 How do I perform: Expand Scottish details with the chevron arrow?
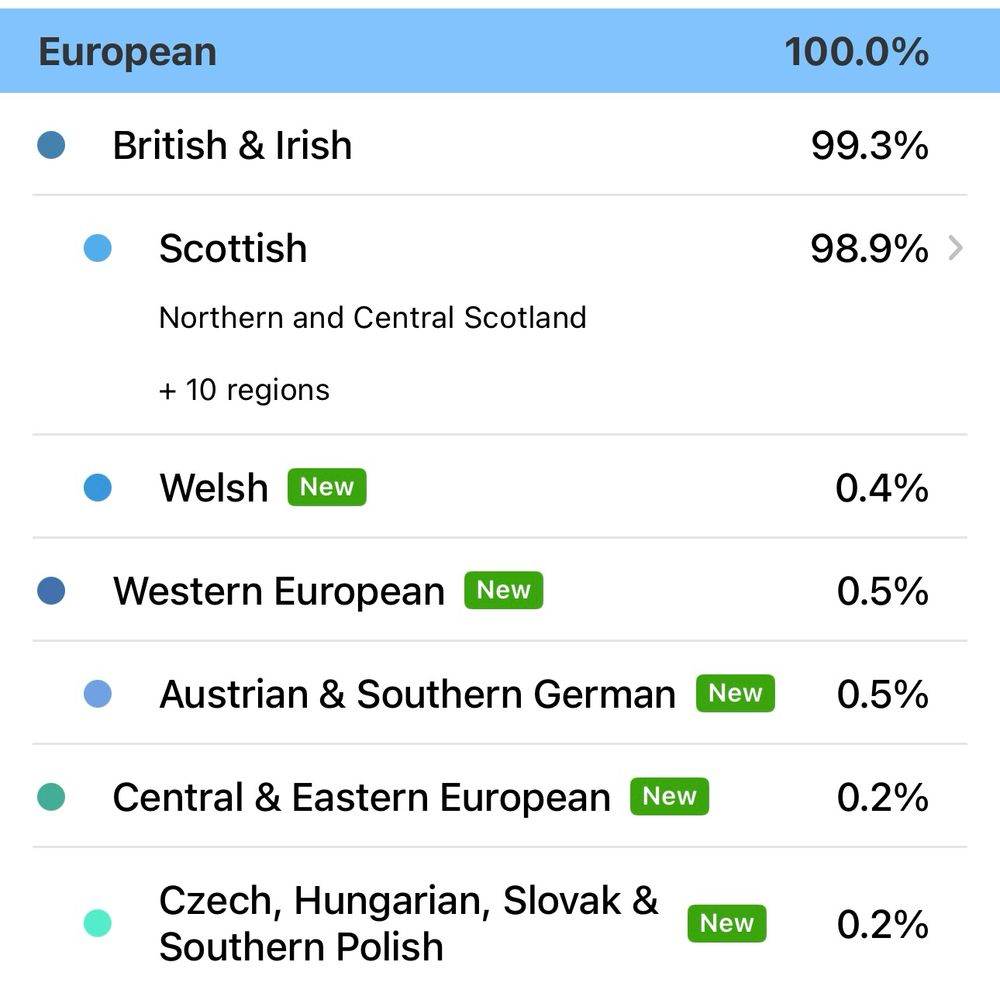coord(955,248)
